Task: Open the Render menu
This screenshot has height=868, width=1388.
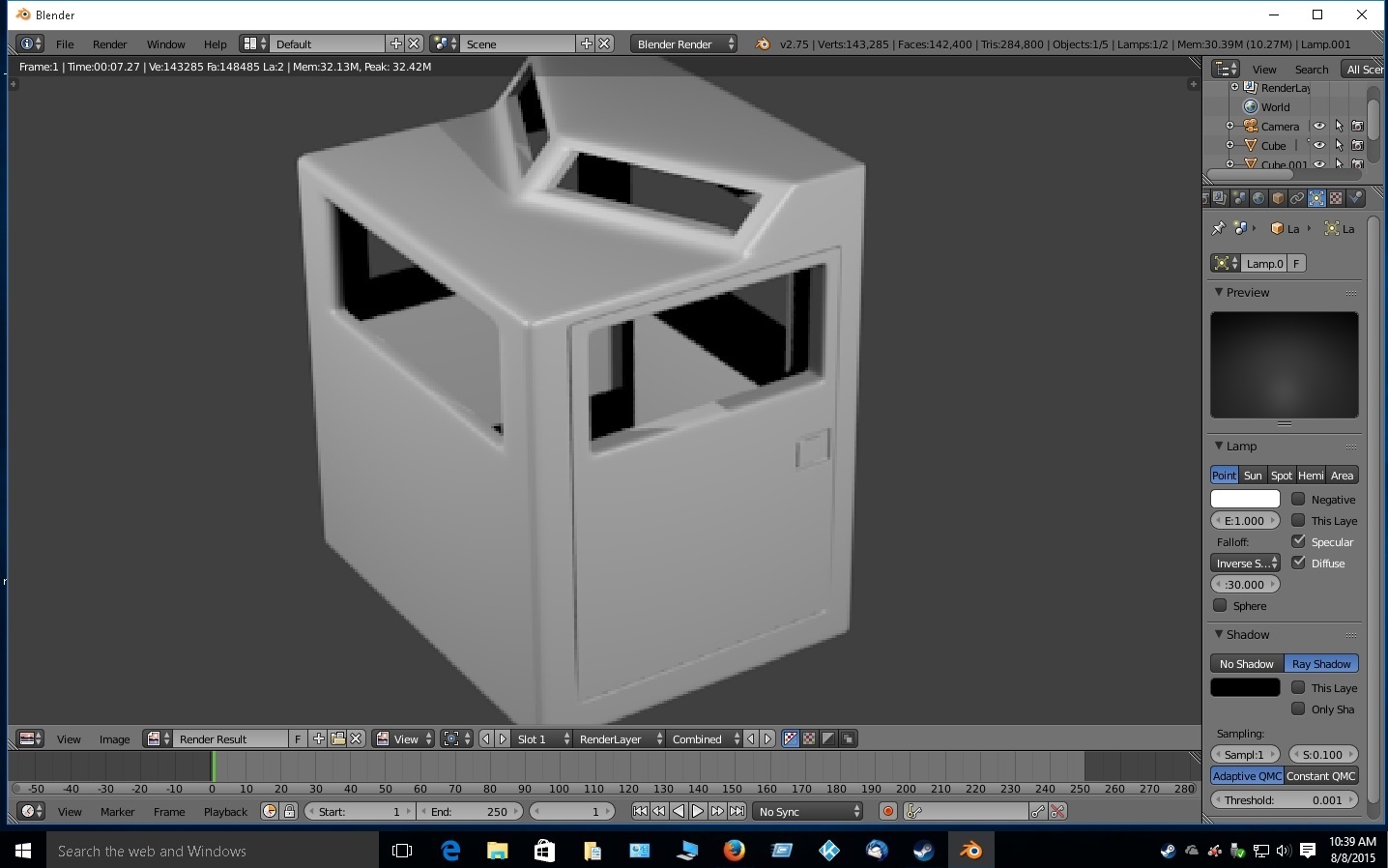Action: click(x=109, y=44)
